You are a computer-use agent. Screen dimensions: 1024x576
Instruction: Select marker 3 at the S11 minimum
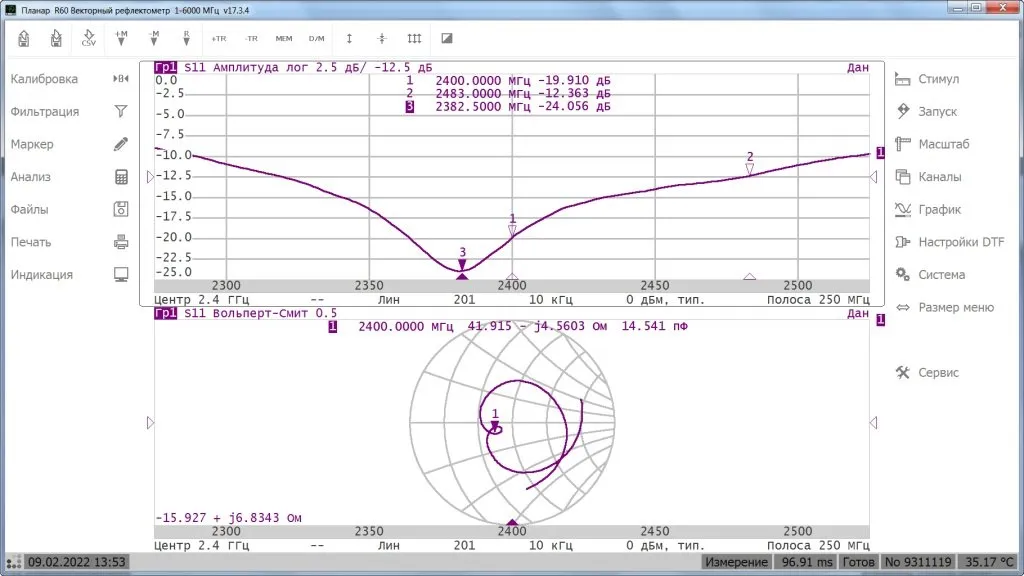click(x=462, y=264)
